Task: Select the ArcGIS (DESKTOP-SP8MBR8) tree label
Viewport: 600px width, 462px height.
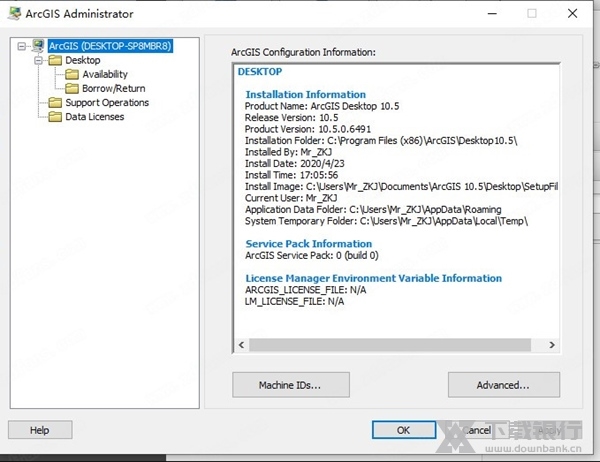Action: [110, 46]
